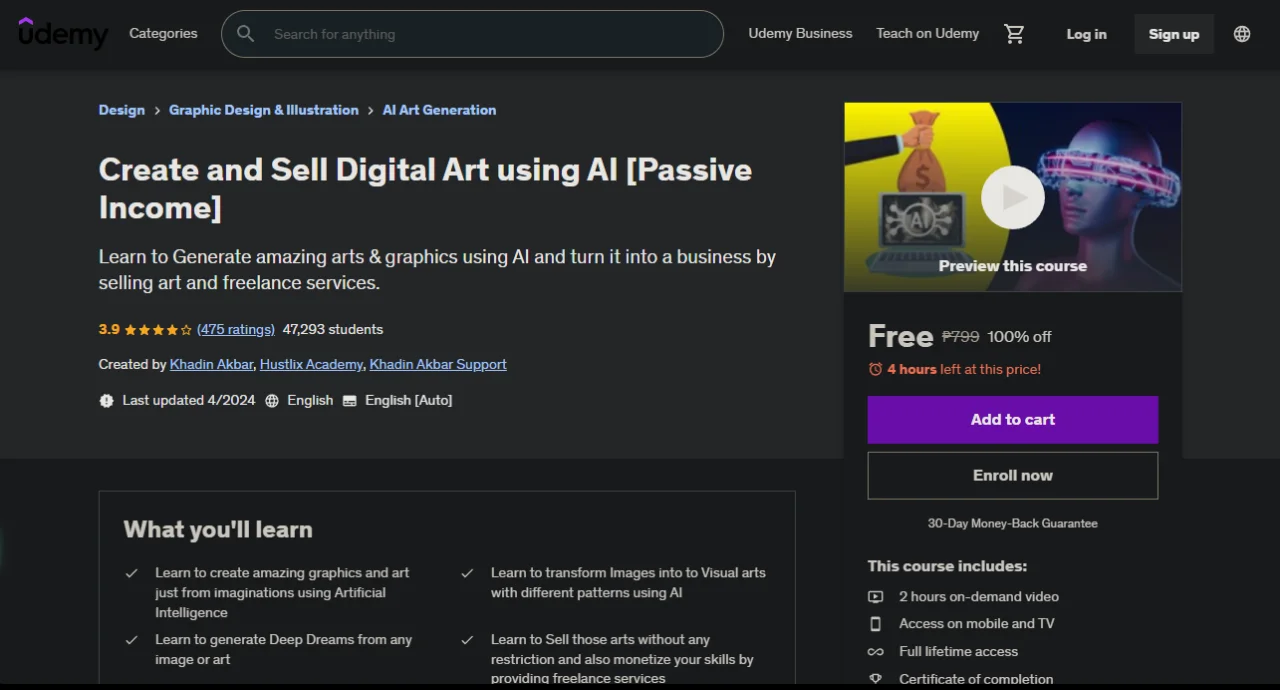Screen dimensions: 1280x690
Task: Click the What you'll learn heading
Action: point(218,530)
